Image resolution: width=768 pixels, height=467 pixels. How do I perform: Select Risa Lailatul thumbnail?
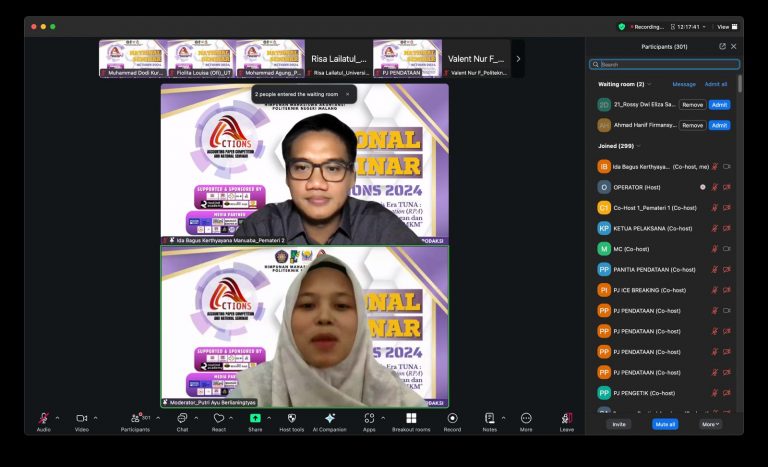click(x=339, y=58)
